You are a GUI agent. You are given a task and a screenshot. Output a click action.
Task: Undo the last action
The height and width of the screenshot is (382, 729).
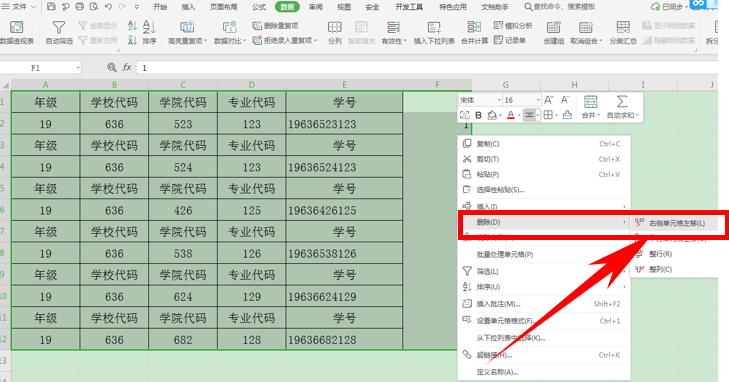(x=108, y=7)
